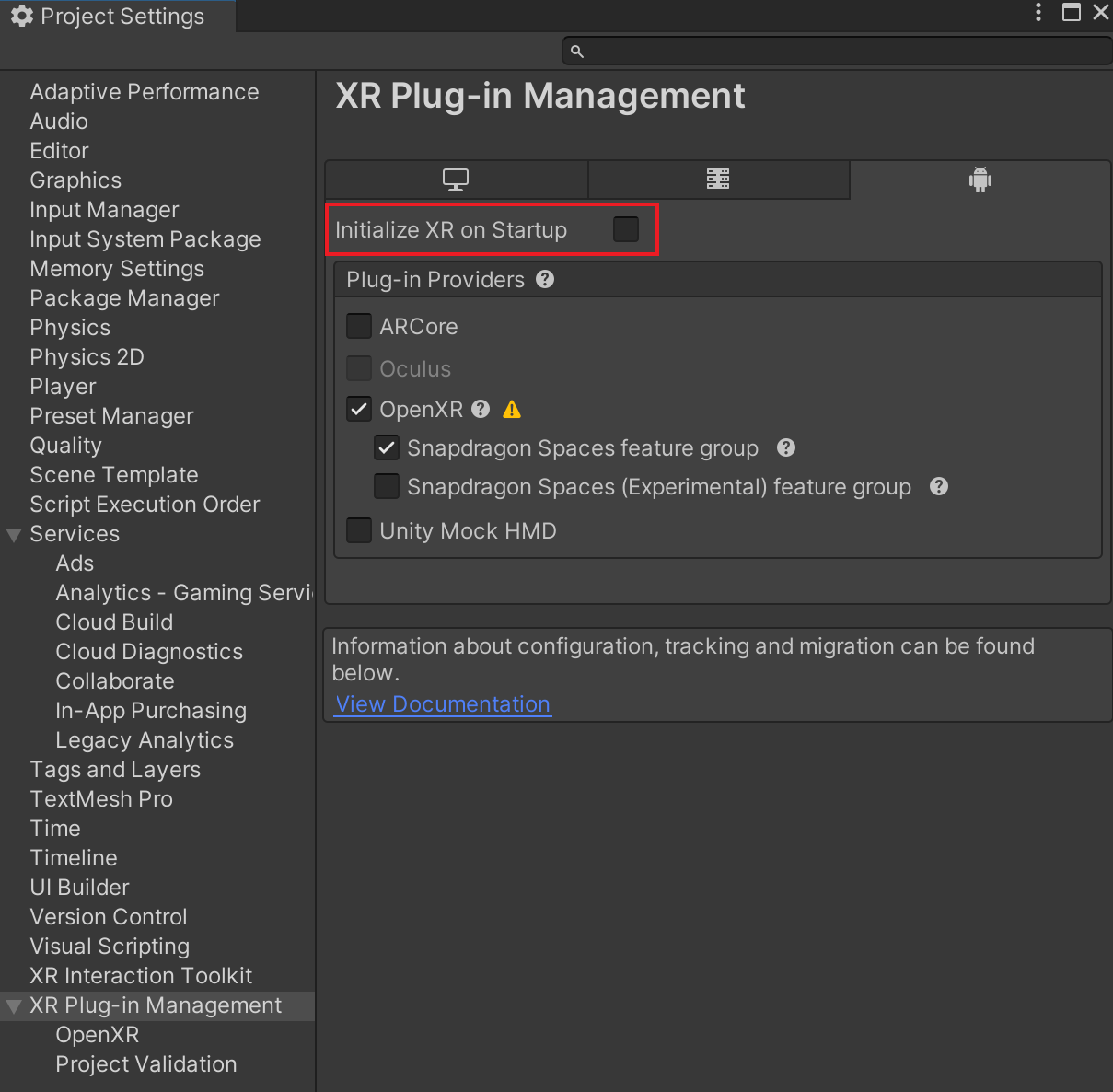Open Tags and Layers settings

click(115, 770)
